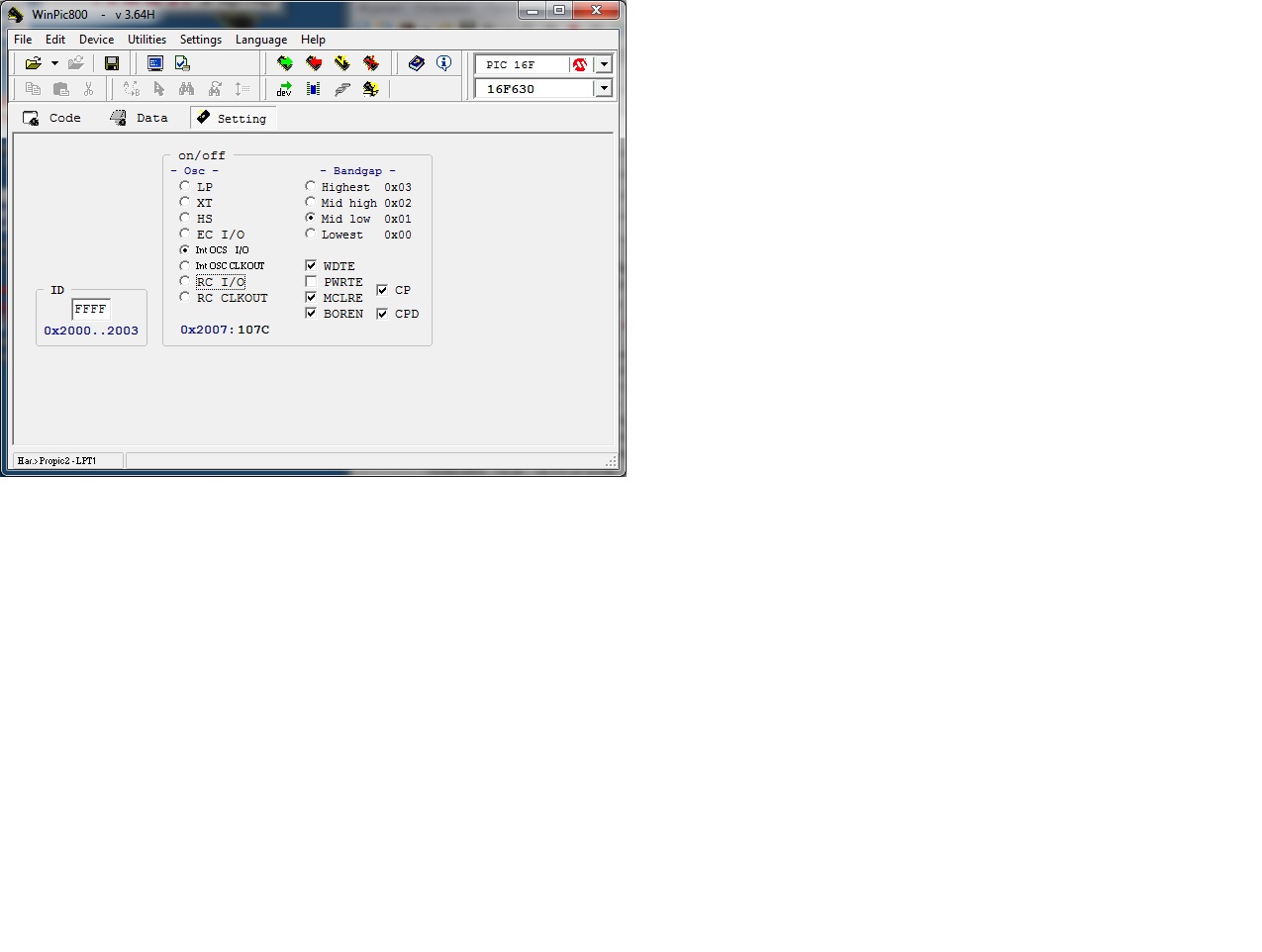Click the ID field containing FFFF
The width and height of the screenshot is (1262, 952).
[91, 310]
